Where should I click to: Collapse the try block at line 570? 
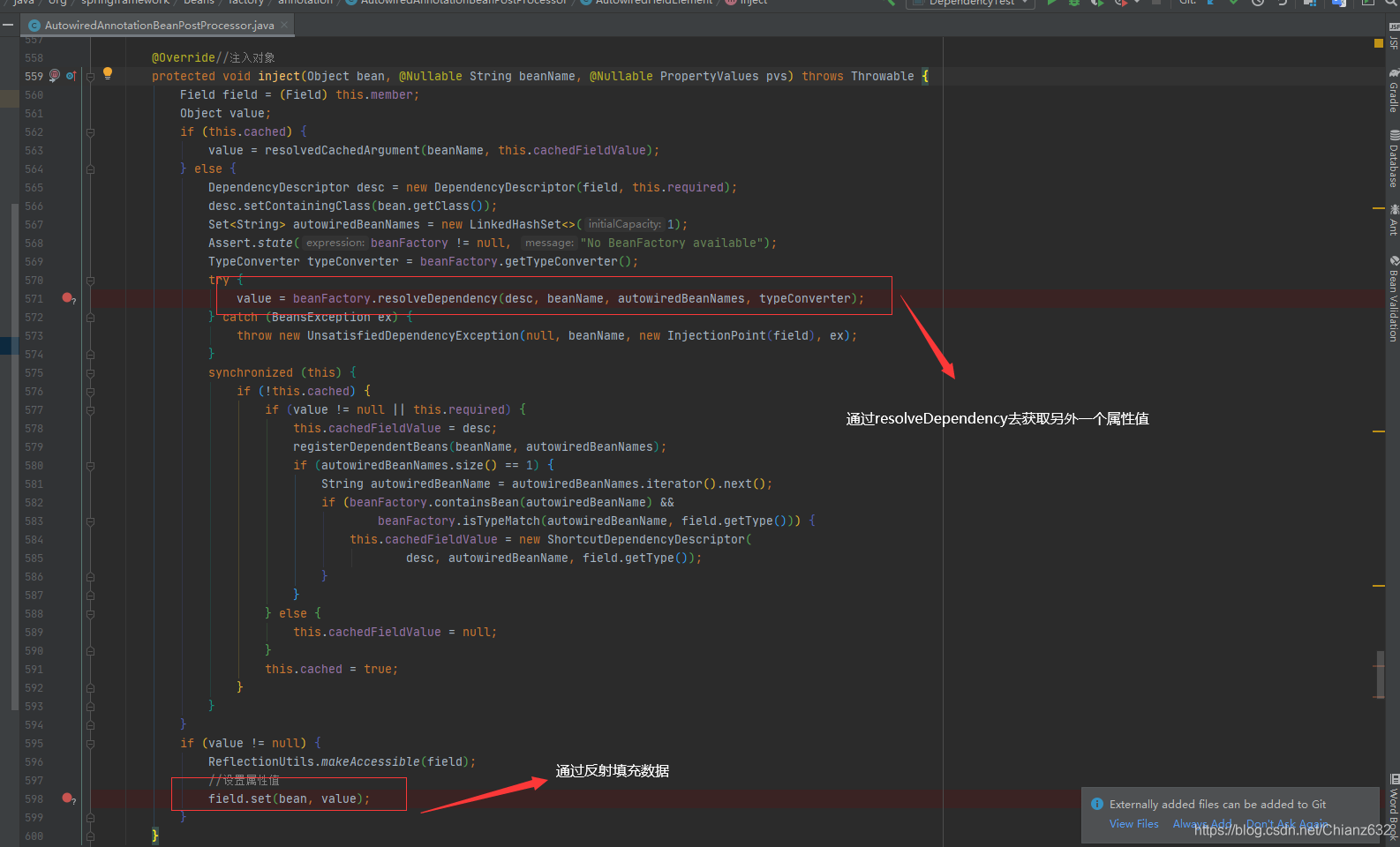coord(91,281)
